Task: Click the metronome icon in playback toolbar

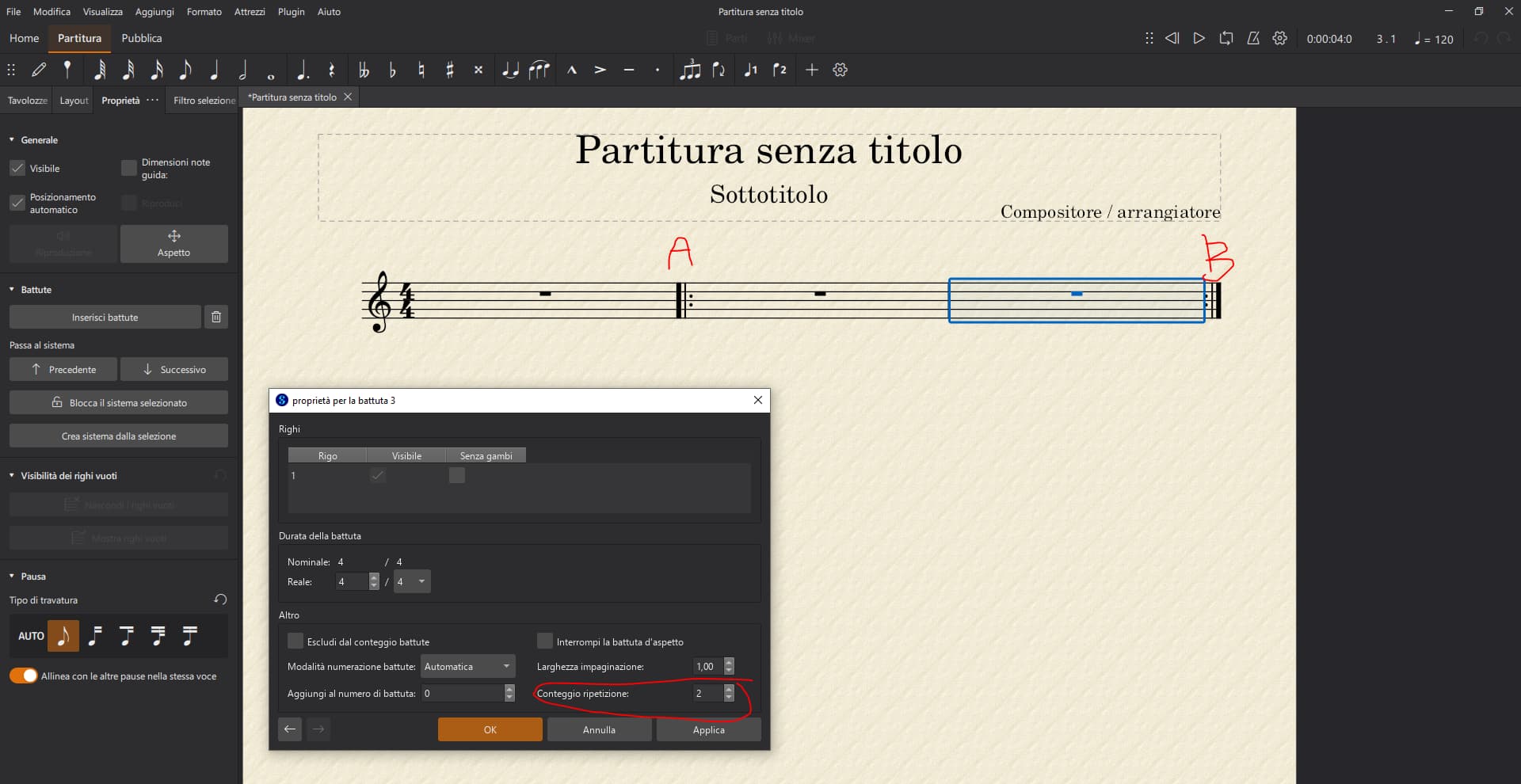Action: click(x=1252, y=38)
